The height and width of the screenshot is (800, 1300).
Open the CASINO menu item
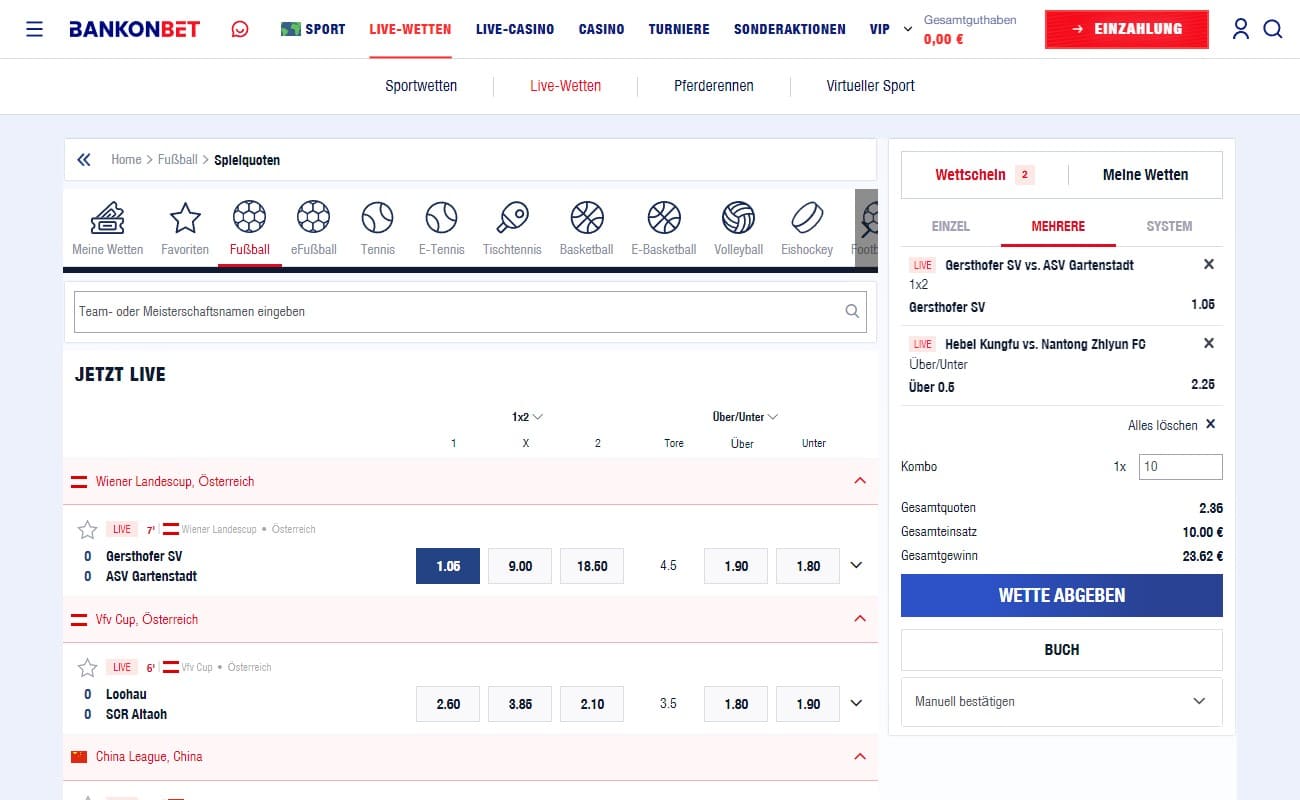click(601, 29)
